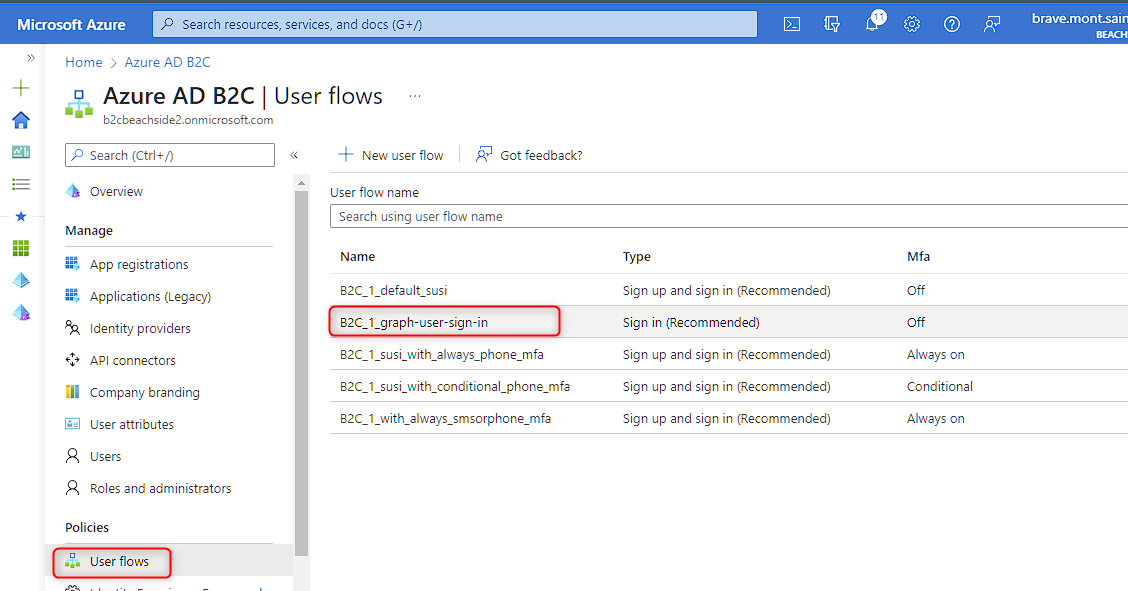Sort by the Name column header
The height and width of the screenshot is (591, 1128).
point(358,257)
